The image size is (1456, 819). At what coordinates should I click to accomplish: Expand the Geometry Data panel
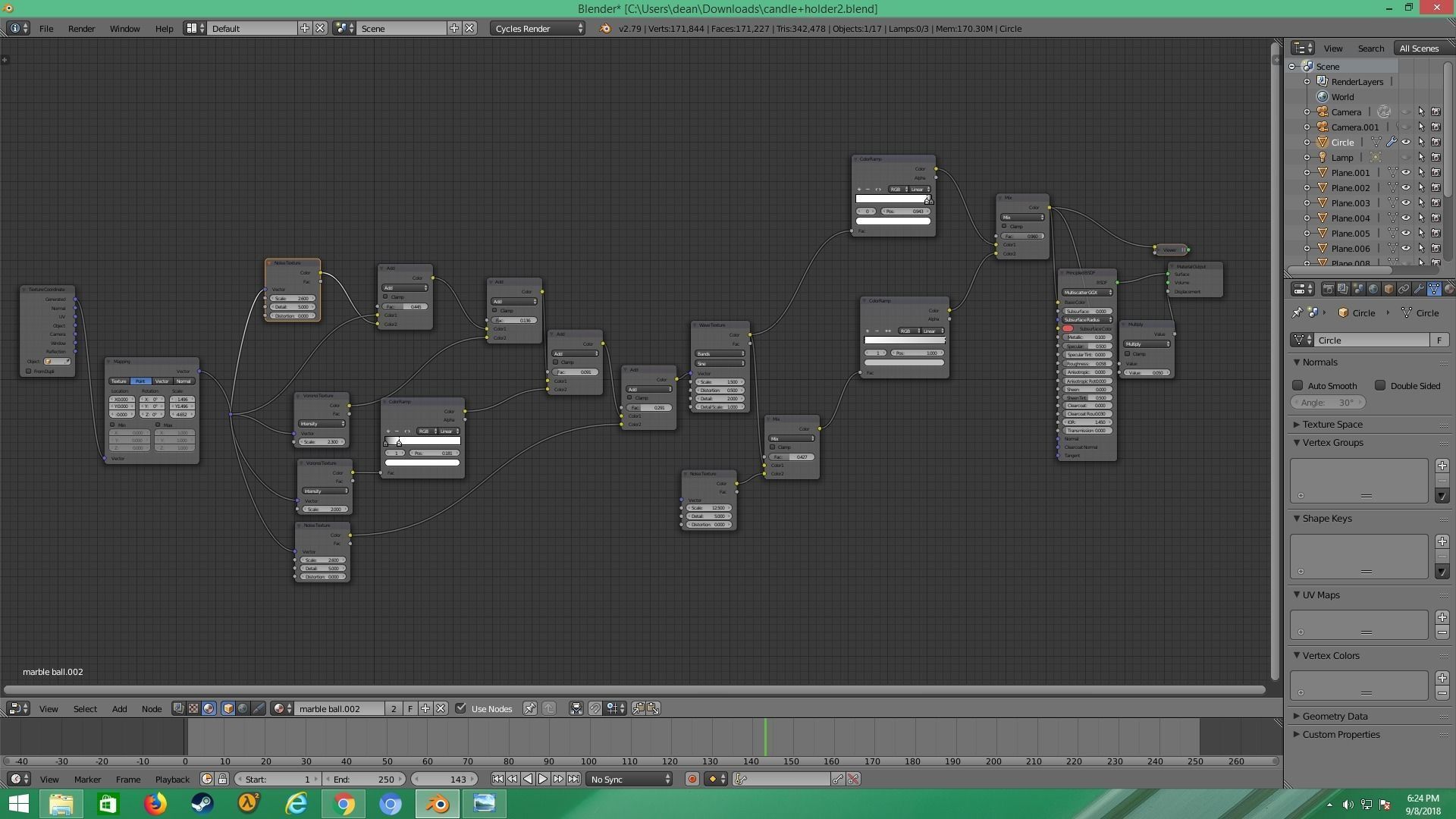(1334, 716)
